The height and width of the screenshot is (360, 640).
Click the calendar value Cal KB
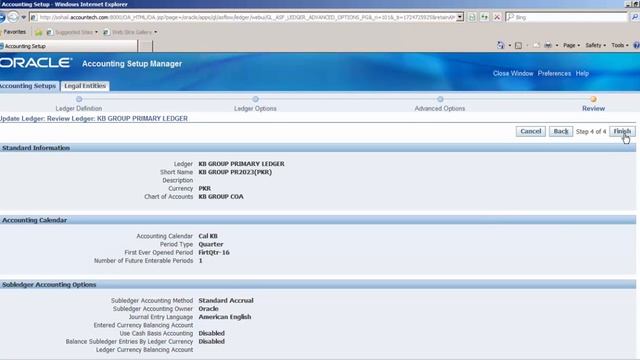point(208,236)
